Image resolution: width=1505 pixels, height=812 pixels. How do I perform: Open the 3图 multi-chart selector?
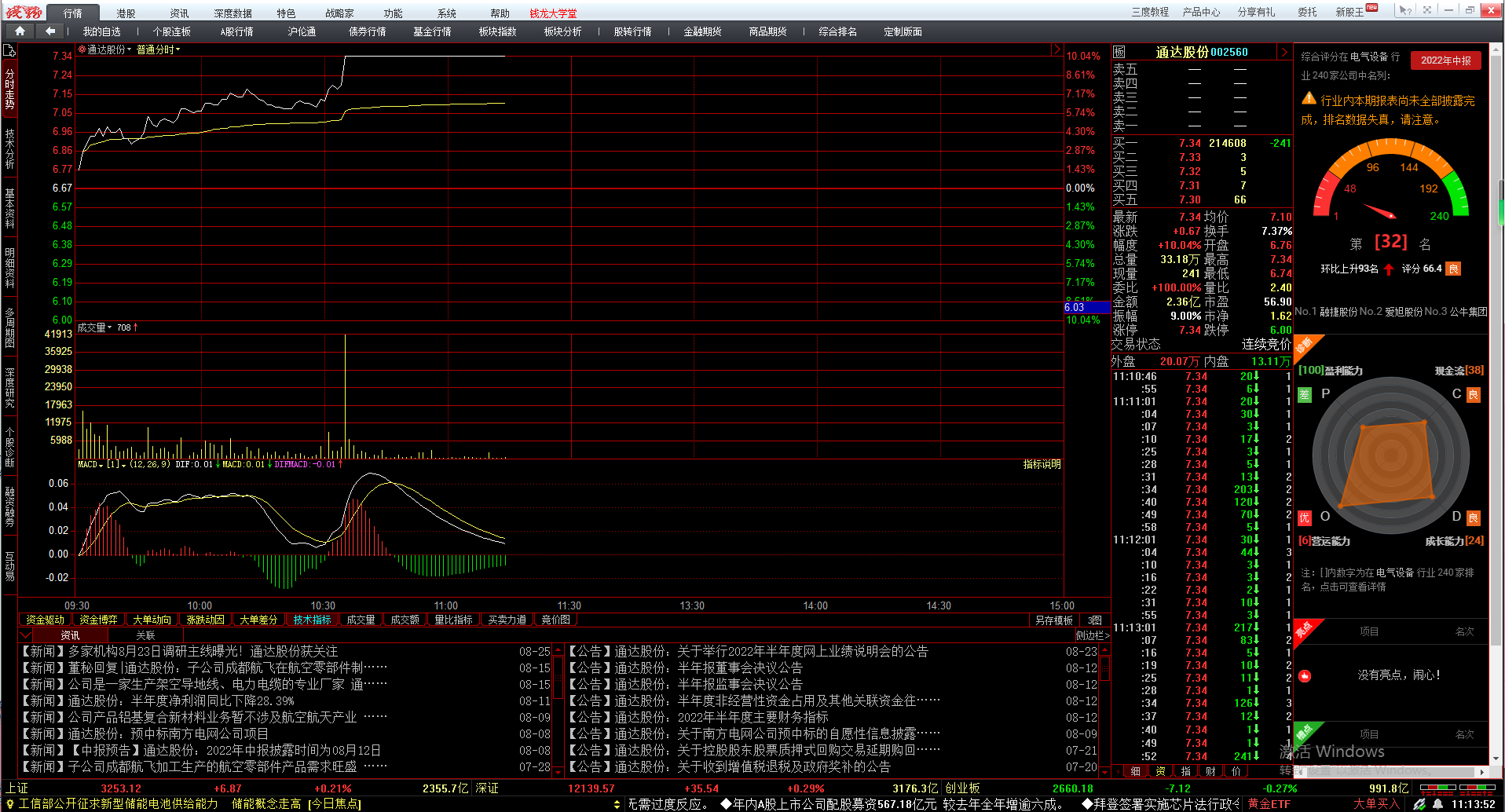coord(1094,620)
